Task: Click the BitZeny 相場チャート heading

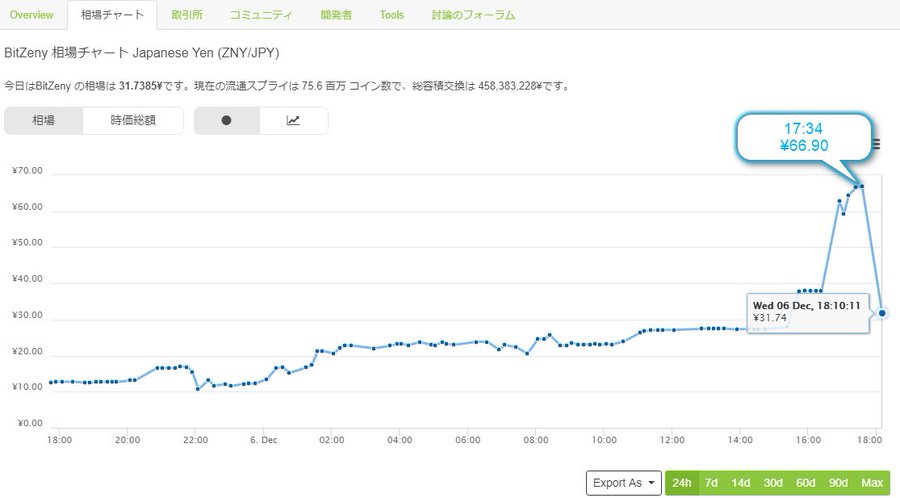Action: click(x=142, y=53)
